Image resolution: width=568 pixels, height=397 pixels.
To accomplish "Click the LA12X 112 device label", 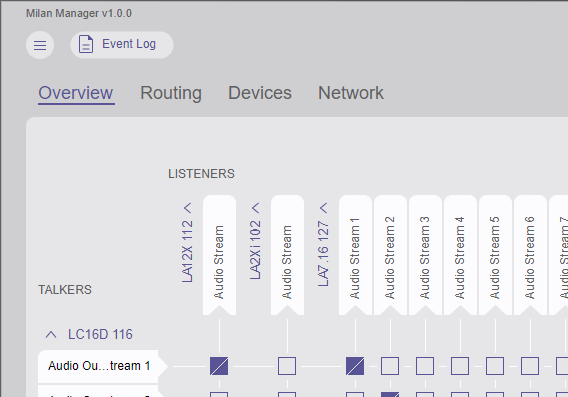I will (x=187, y=251).
